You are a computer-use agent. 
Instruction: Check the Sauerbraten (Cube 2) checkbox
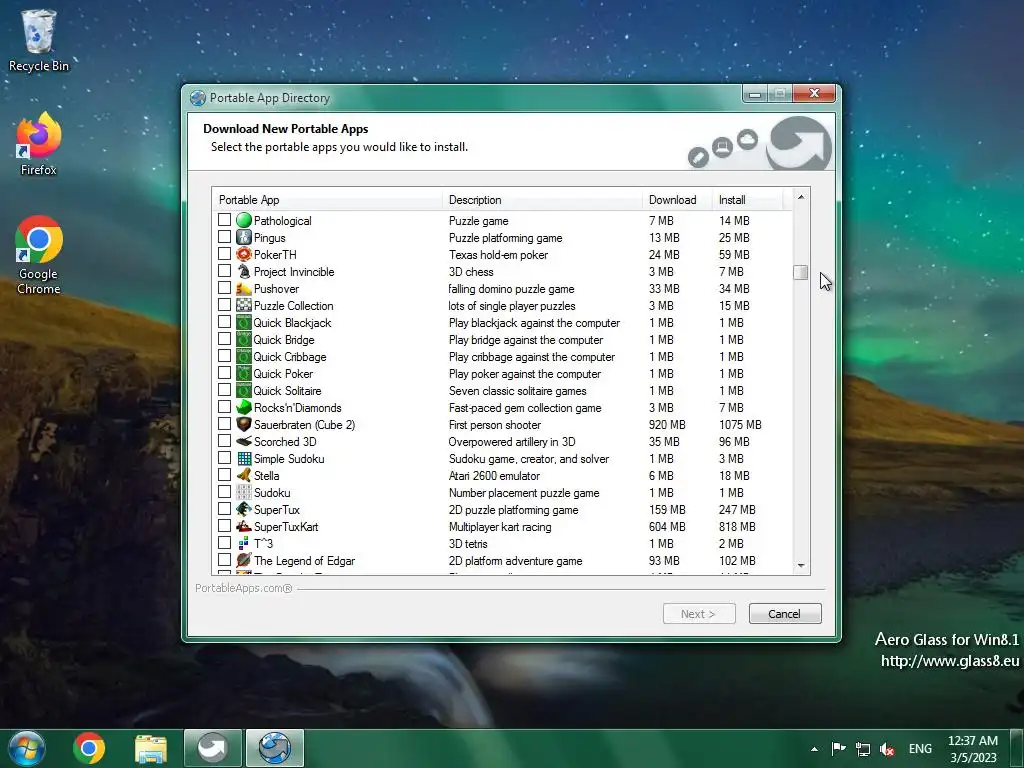(x=224, y=424)
